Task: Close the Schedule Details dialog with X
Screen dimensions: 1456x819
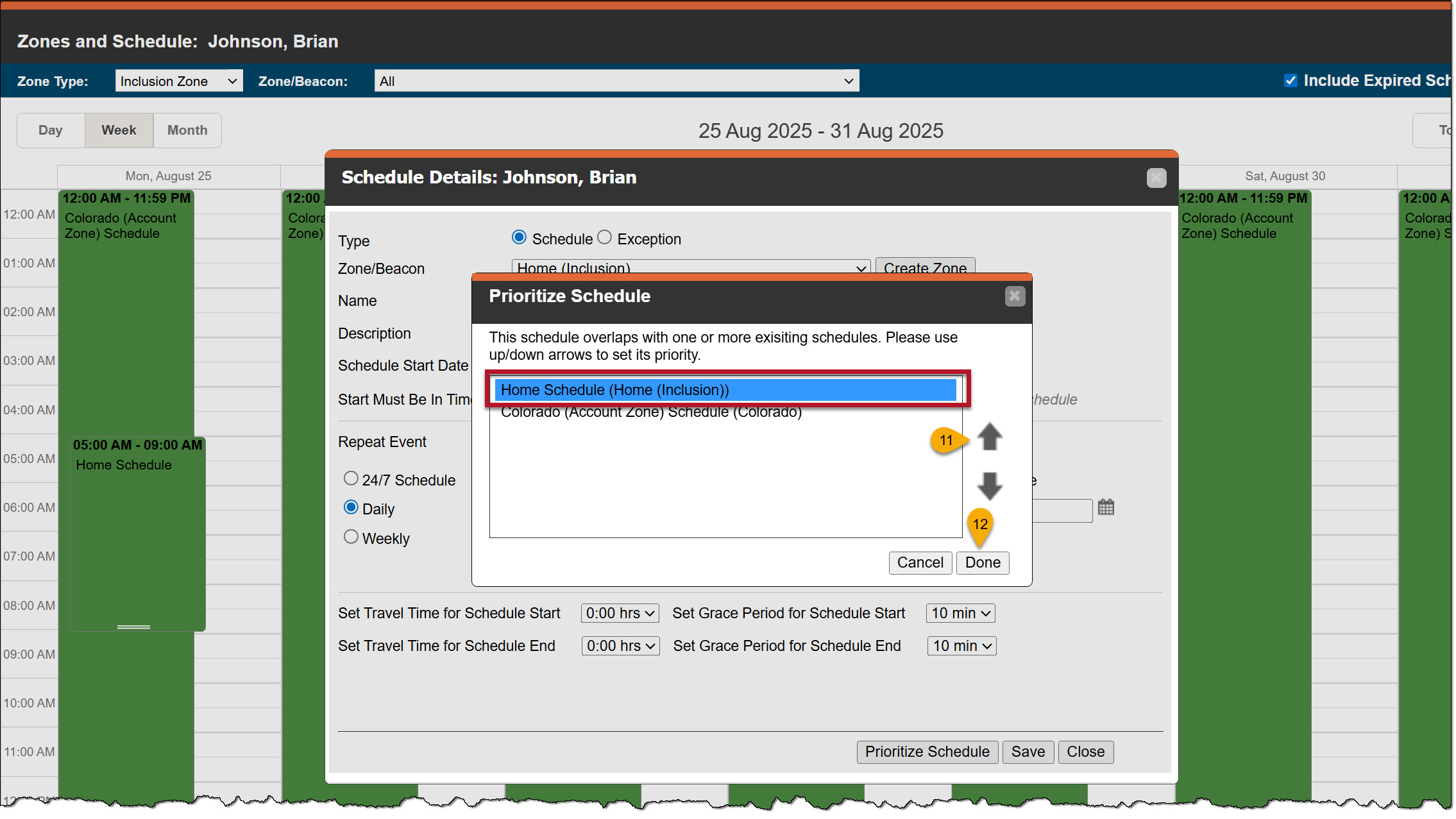Action: [x=1156, y=178]
